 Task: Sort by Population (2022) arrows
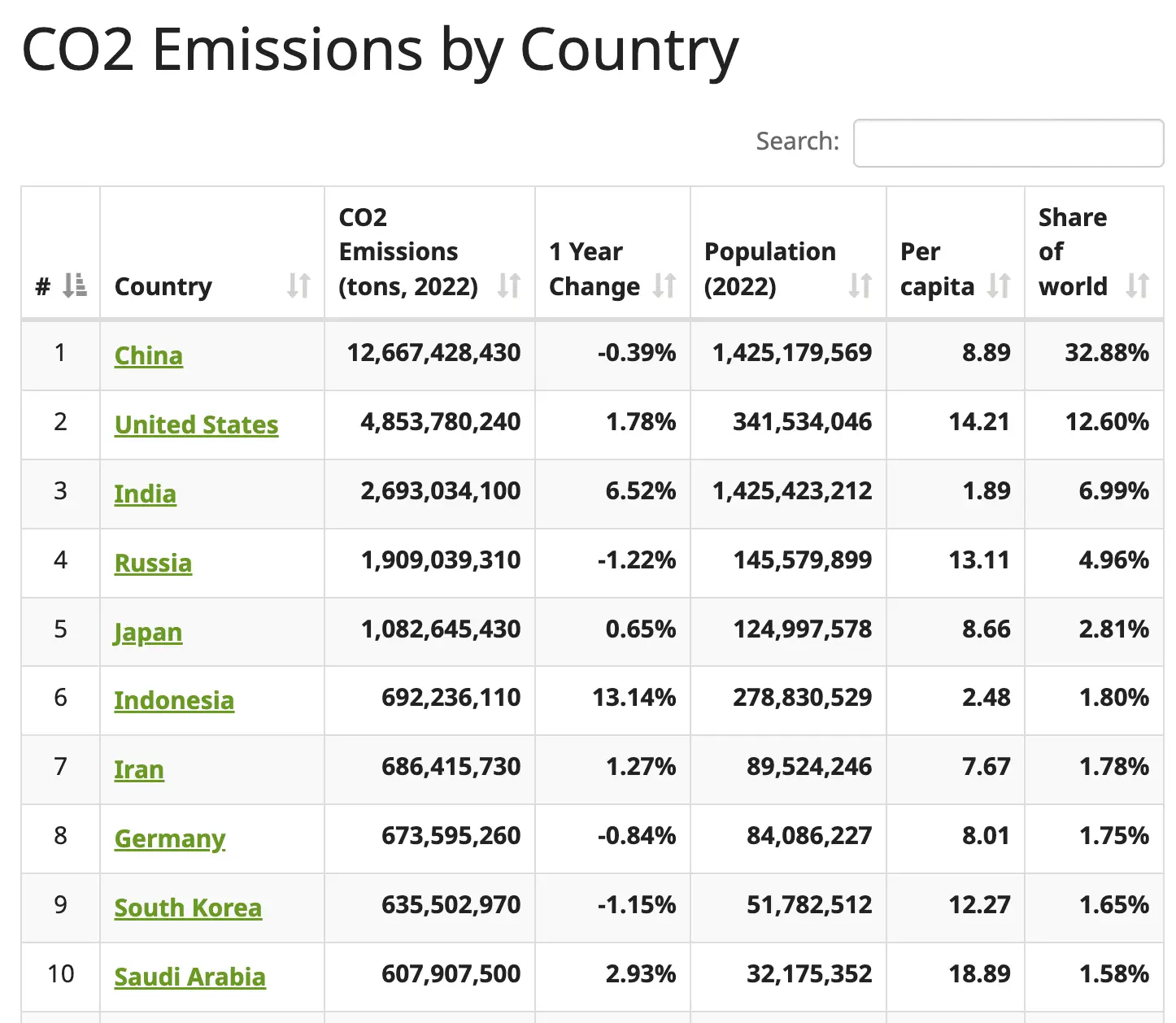click(x=860, y=285)
